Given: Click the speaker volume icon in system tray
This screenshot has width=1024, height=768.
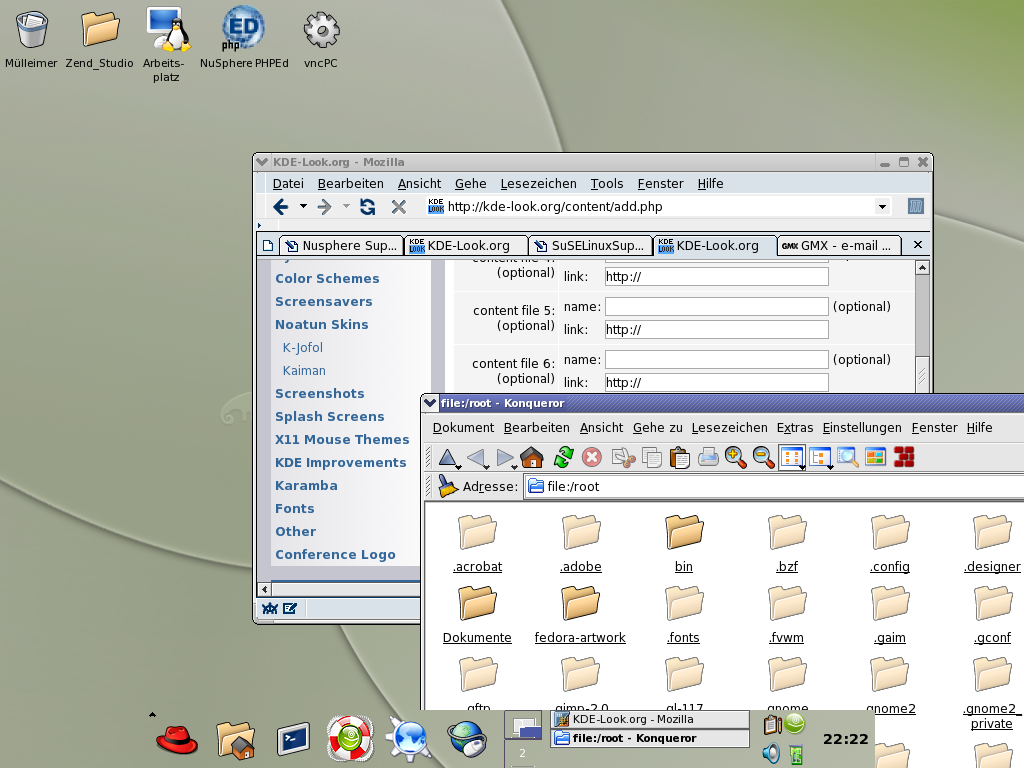Looking at the screenshot, I should tap(771, 754).
